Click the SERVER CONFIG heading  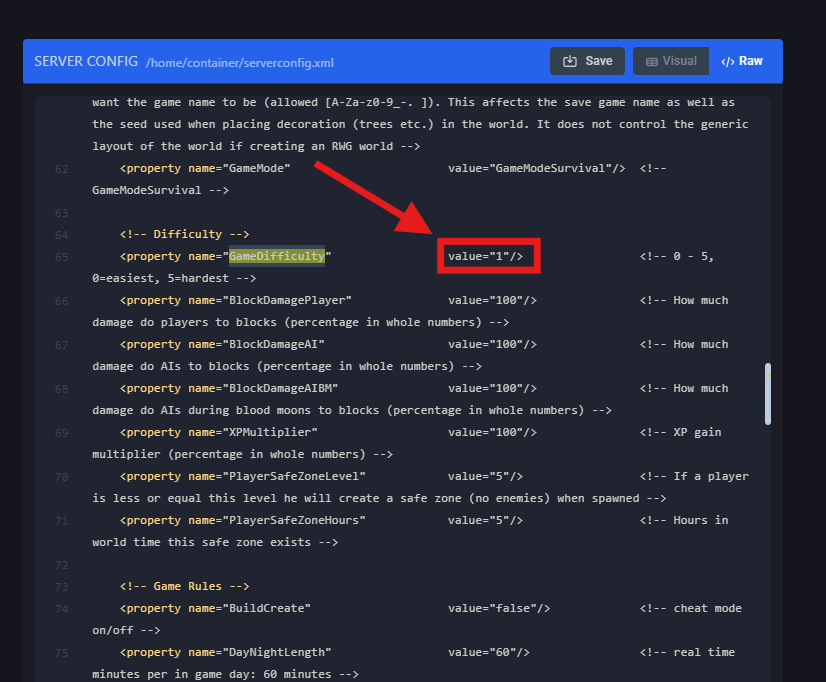(x=86, y=61)
